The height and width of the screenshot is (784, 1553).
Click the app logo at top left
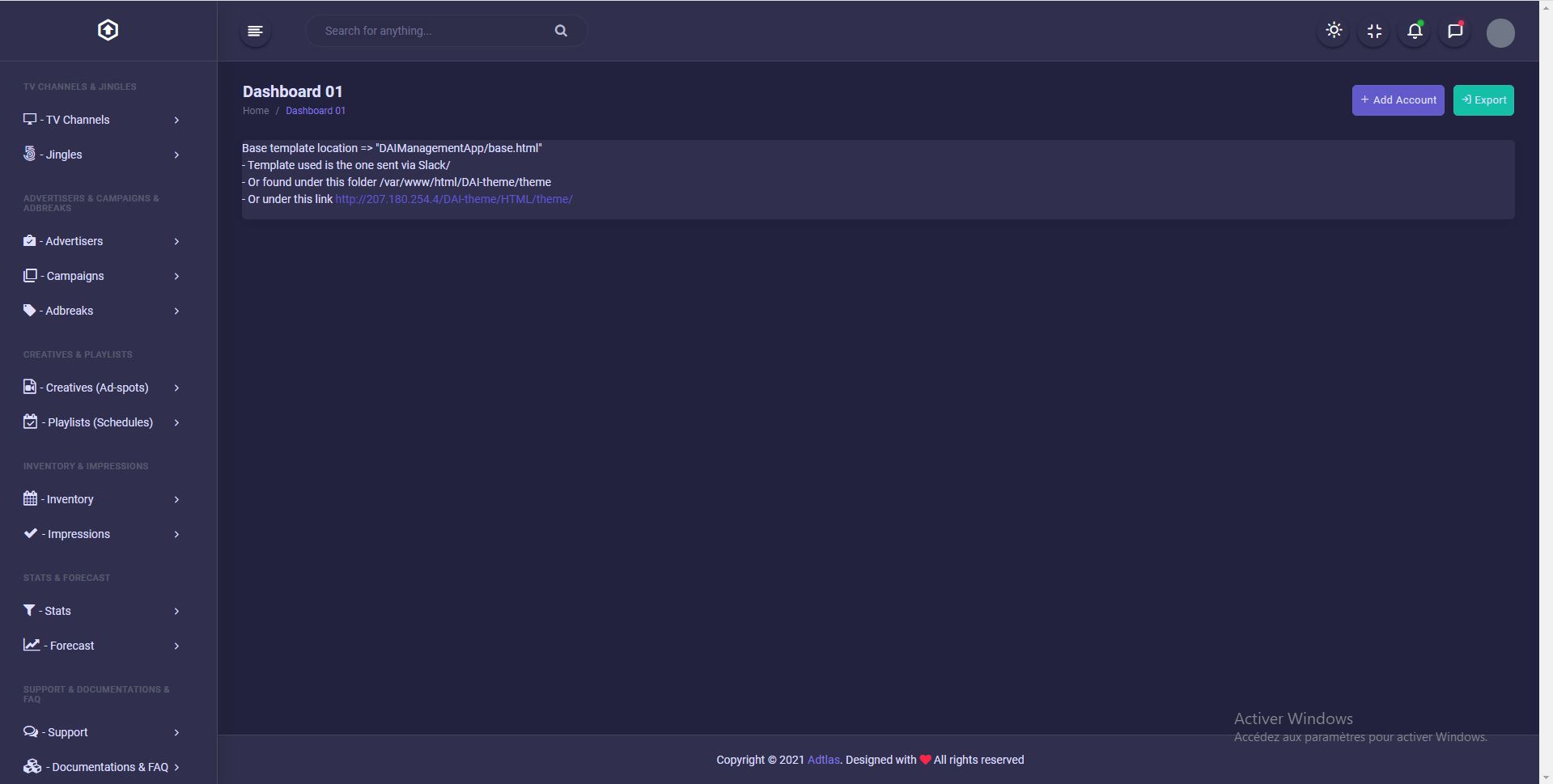[x=108, y=31]
